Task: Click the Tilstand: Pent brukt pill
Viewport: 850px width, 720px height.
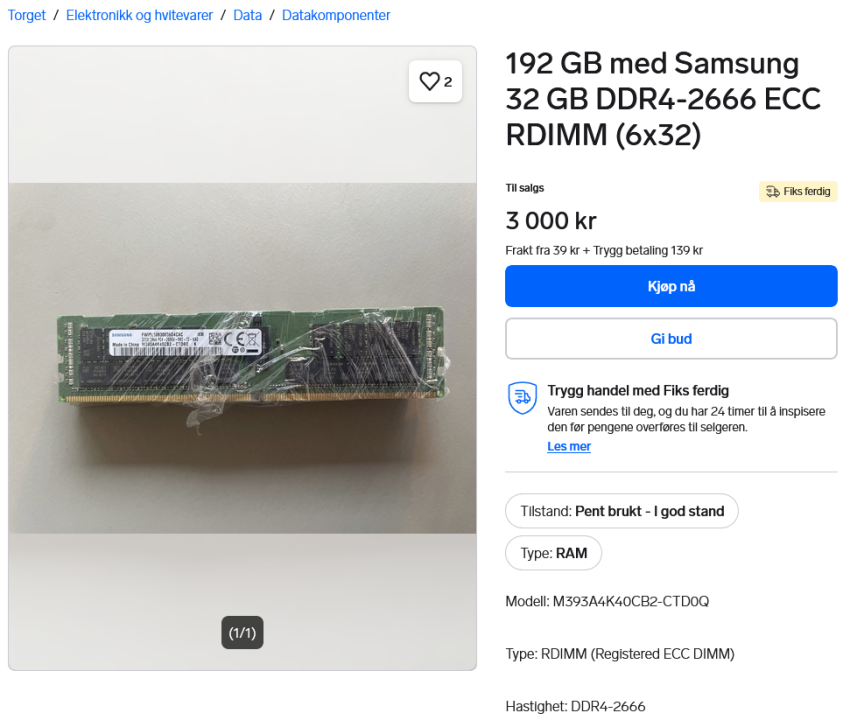Action: (621, 511)
